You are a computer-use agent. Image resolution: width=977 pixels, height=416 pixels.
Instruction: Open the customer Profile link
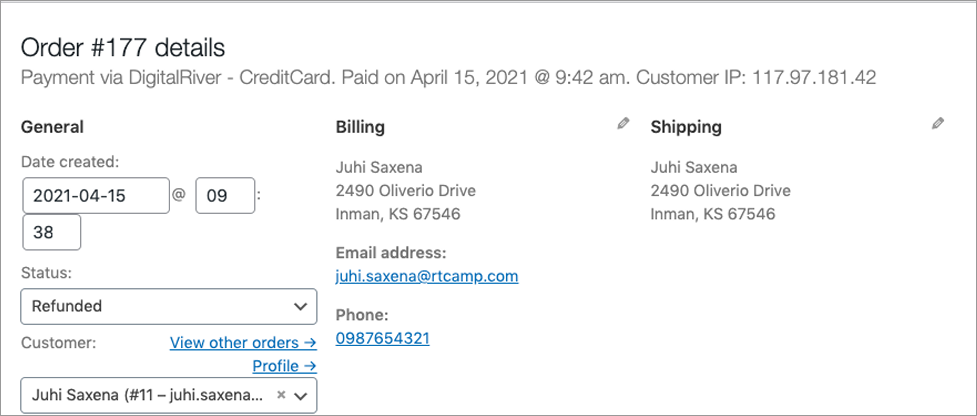click(x=284, y=366)
